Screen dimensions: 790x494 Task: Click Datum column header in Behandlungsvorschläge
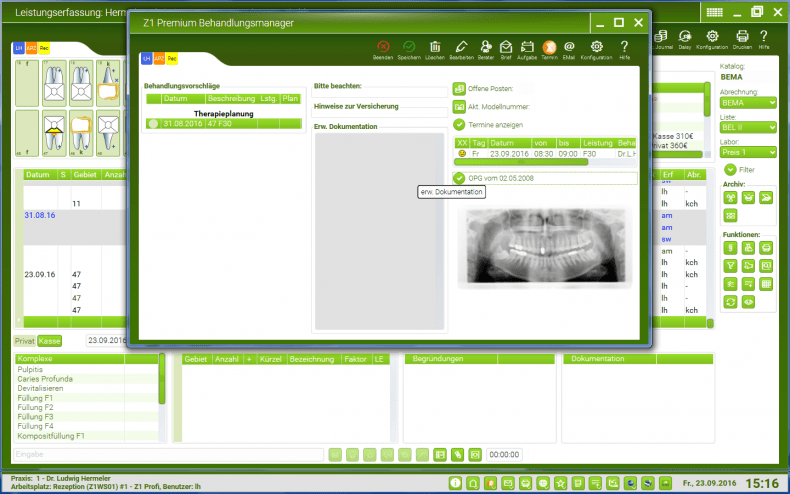[183, 99]
